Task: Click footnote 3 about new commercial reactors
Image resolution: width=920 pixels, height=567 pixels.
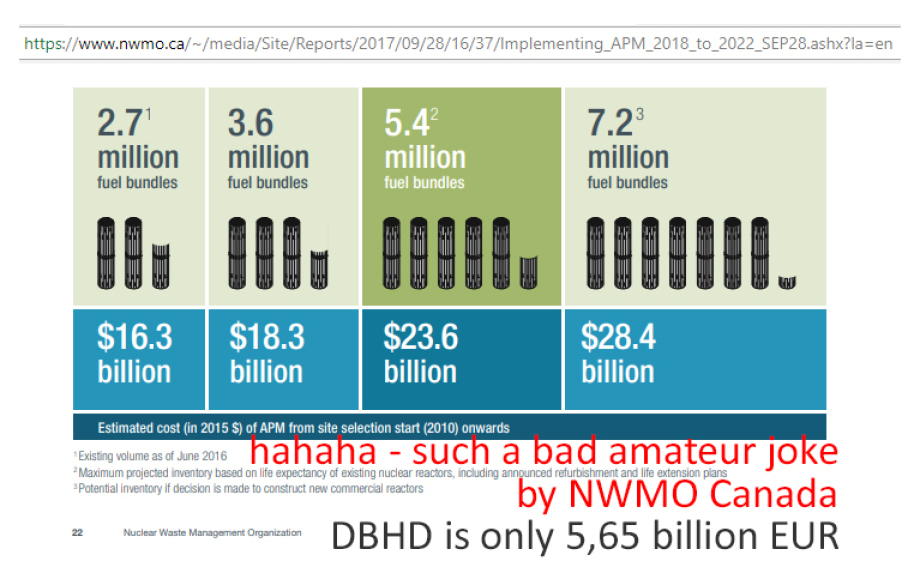Action: [x=250, y=489]
